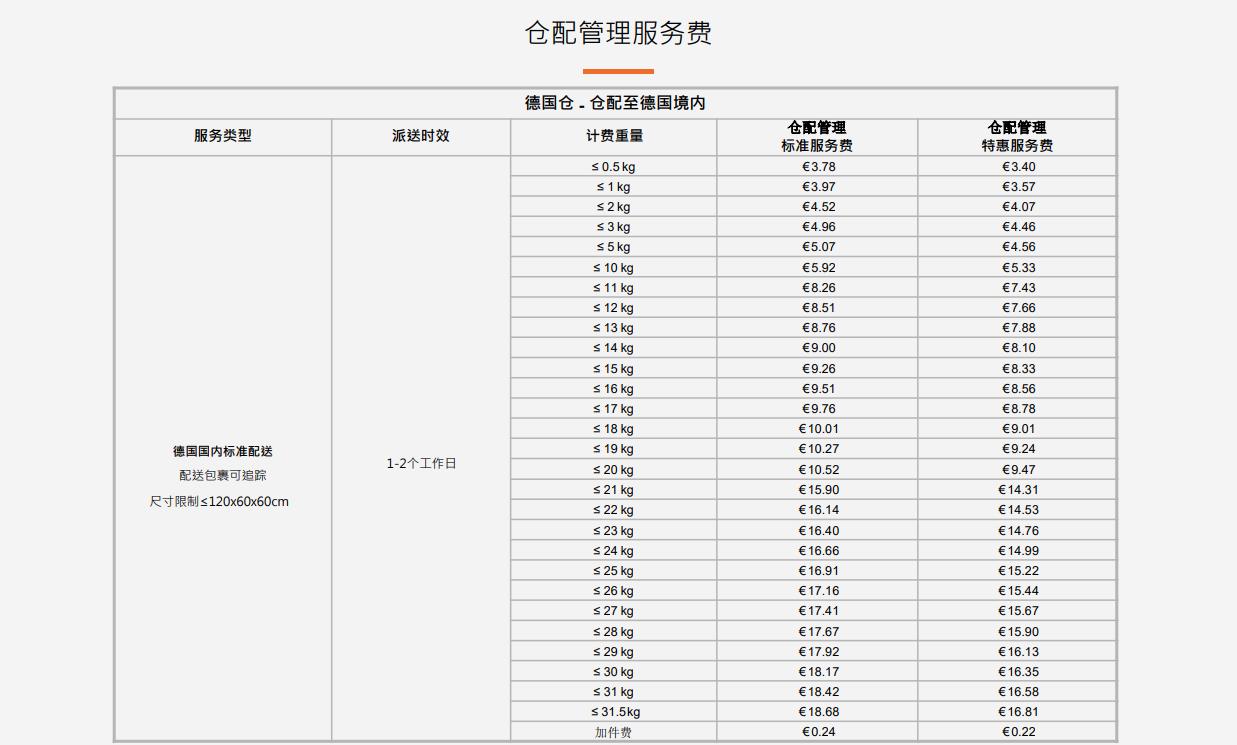Click the 派送时效 column header
This screenshot has height=745, width=1237.
[420, 136]
